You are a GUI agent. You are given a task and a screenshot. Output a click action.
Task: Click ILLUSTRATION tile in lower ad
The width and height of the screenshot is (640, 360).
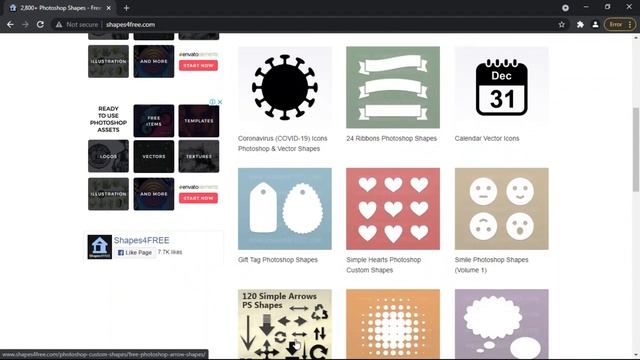(108, 194)
